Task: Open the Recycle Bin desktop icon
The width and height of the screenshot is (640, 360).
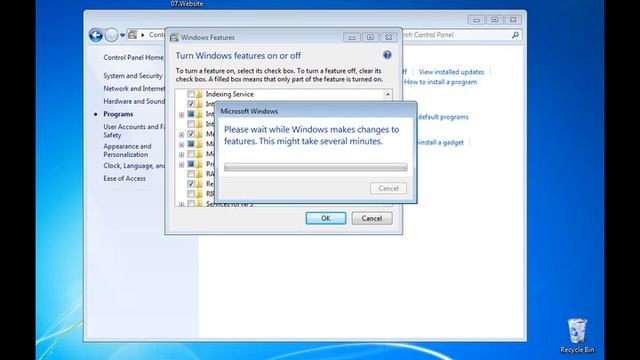Action: click(x=577, y=336)
